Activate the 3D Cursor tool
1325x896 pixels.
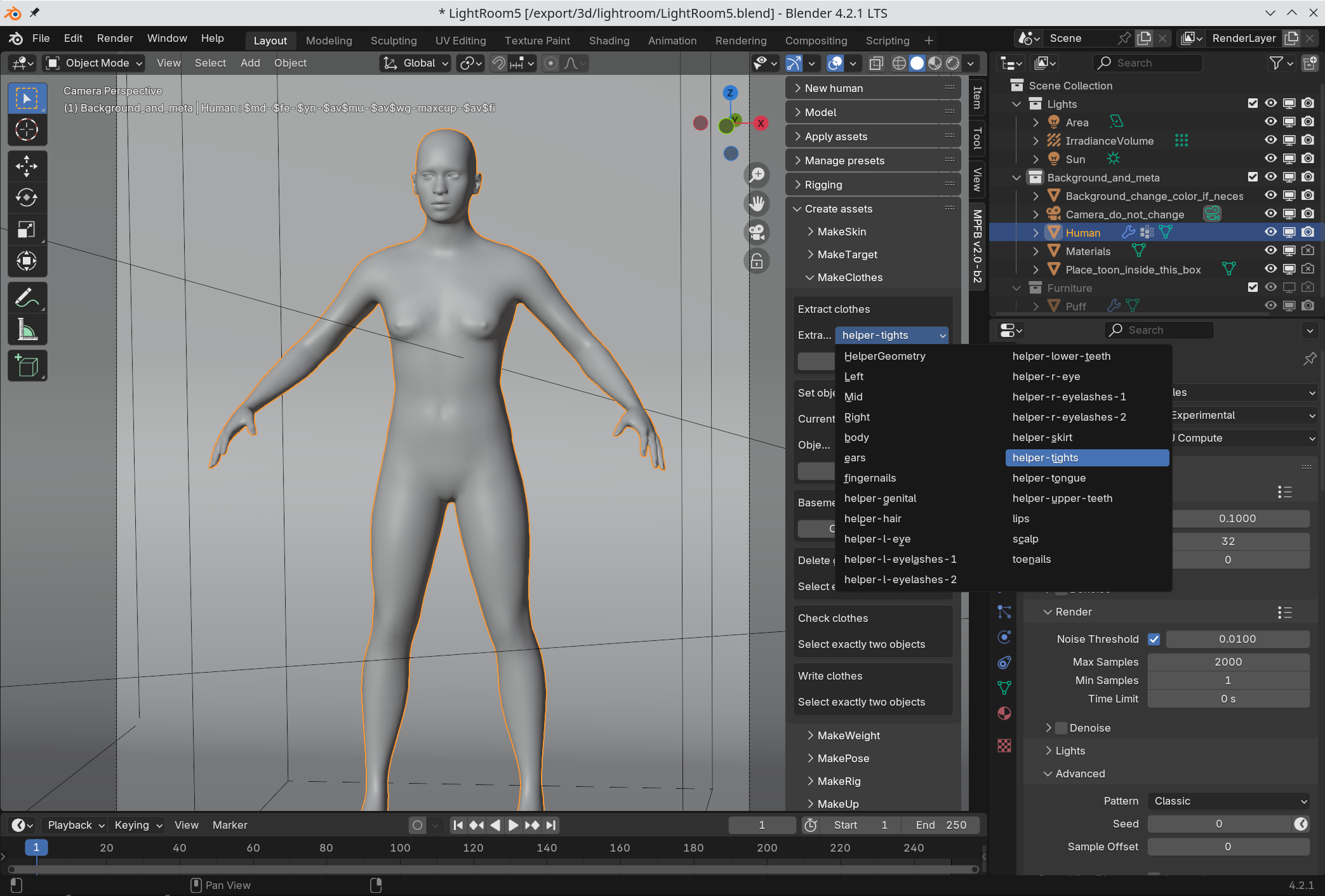coord(27,130)
